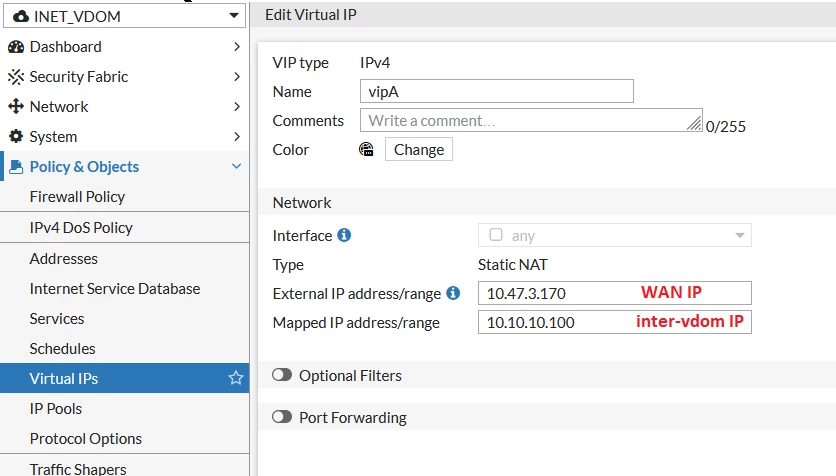Click the Policy & Objects icon
The height and width of the screenshot is (476, 836).
point(16,167)
